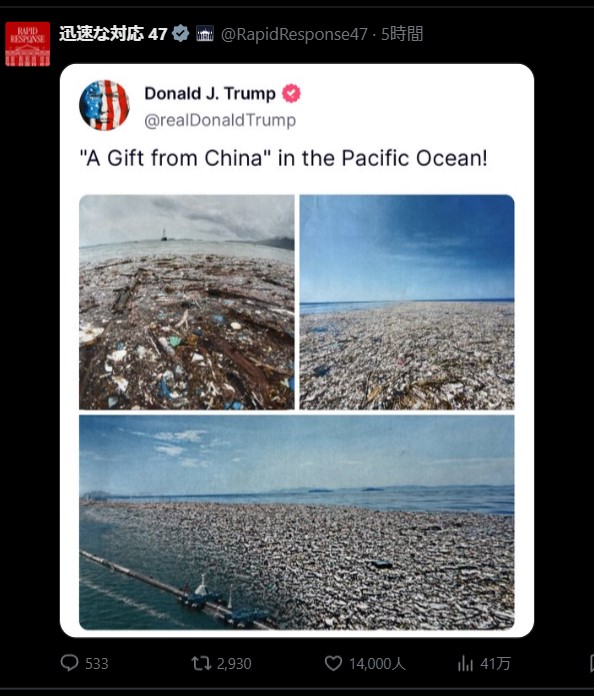Image resolution: width=594 pixels, height=696 pixels.
Task: Click the retweet arrows icon
Action: click(201, 663)
